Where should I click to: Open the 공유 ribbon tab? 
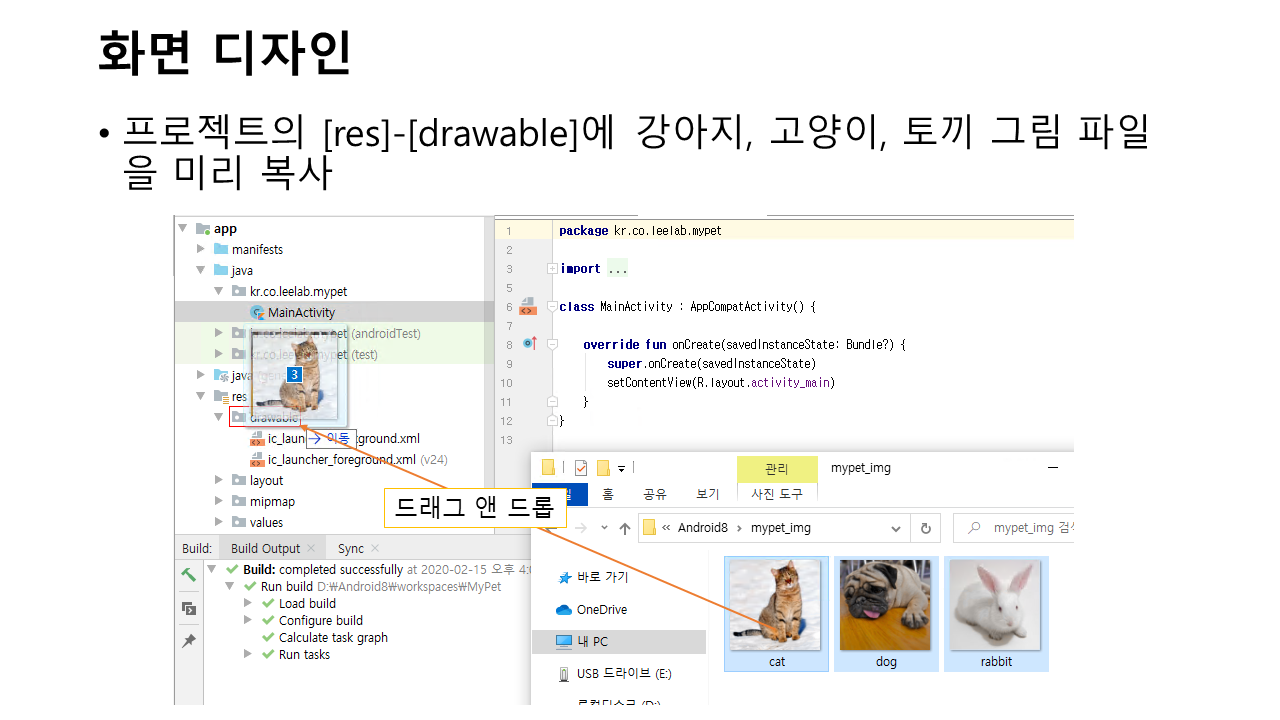[x=654, y=494]
